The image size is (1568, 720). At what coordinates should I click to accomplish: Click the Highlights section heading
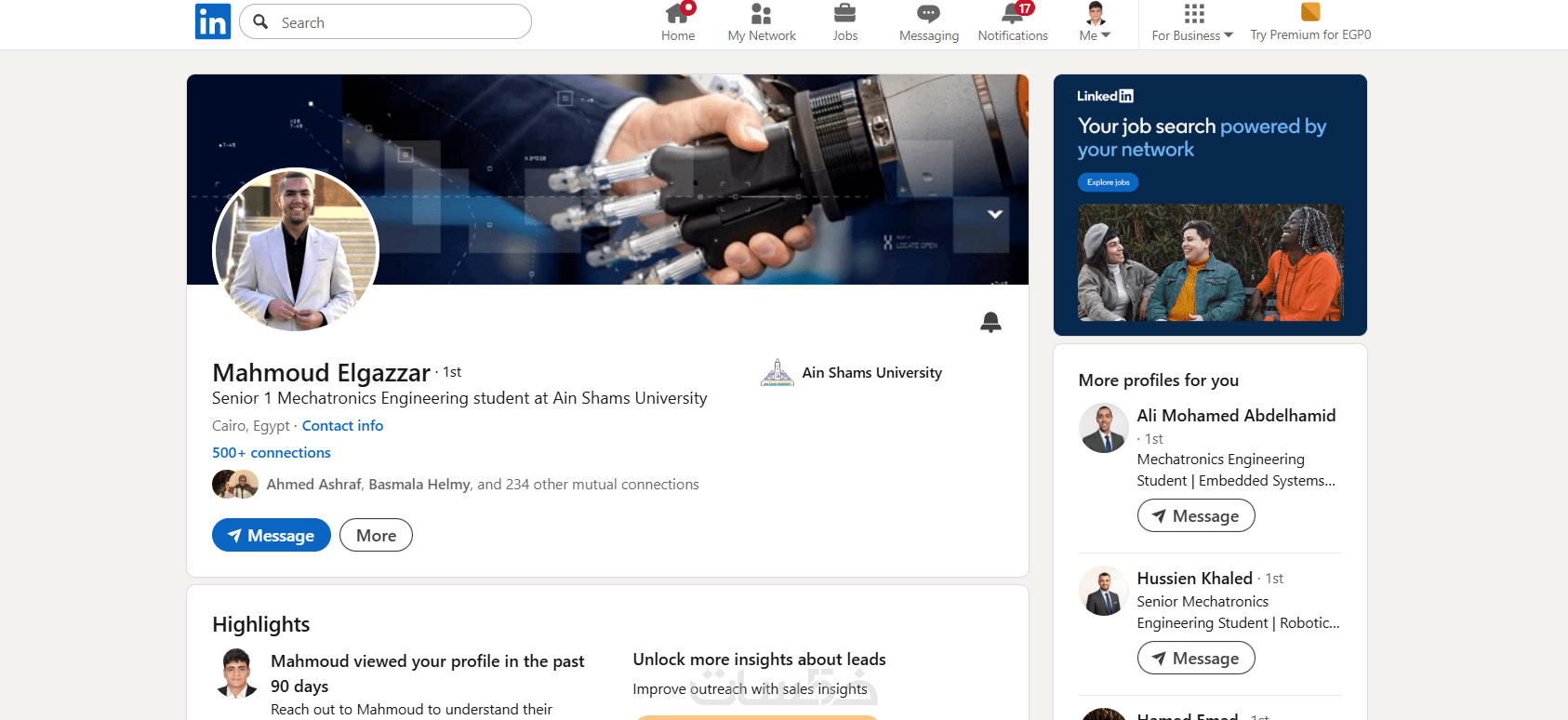coord(261,624)
